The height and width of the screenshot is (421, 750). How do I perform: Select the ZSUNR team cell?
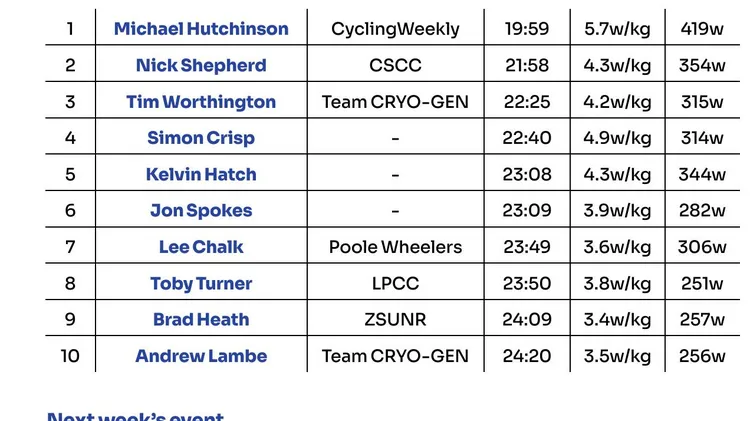click(395, 320)
